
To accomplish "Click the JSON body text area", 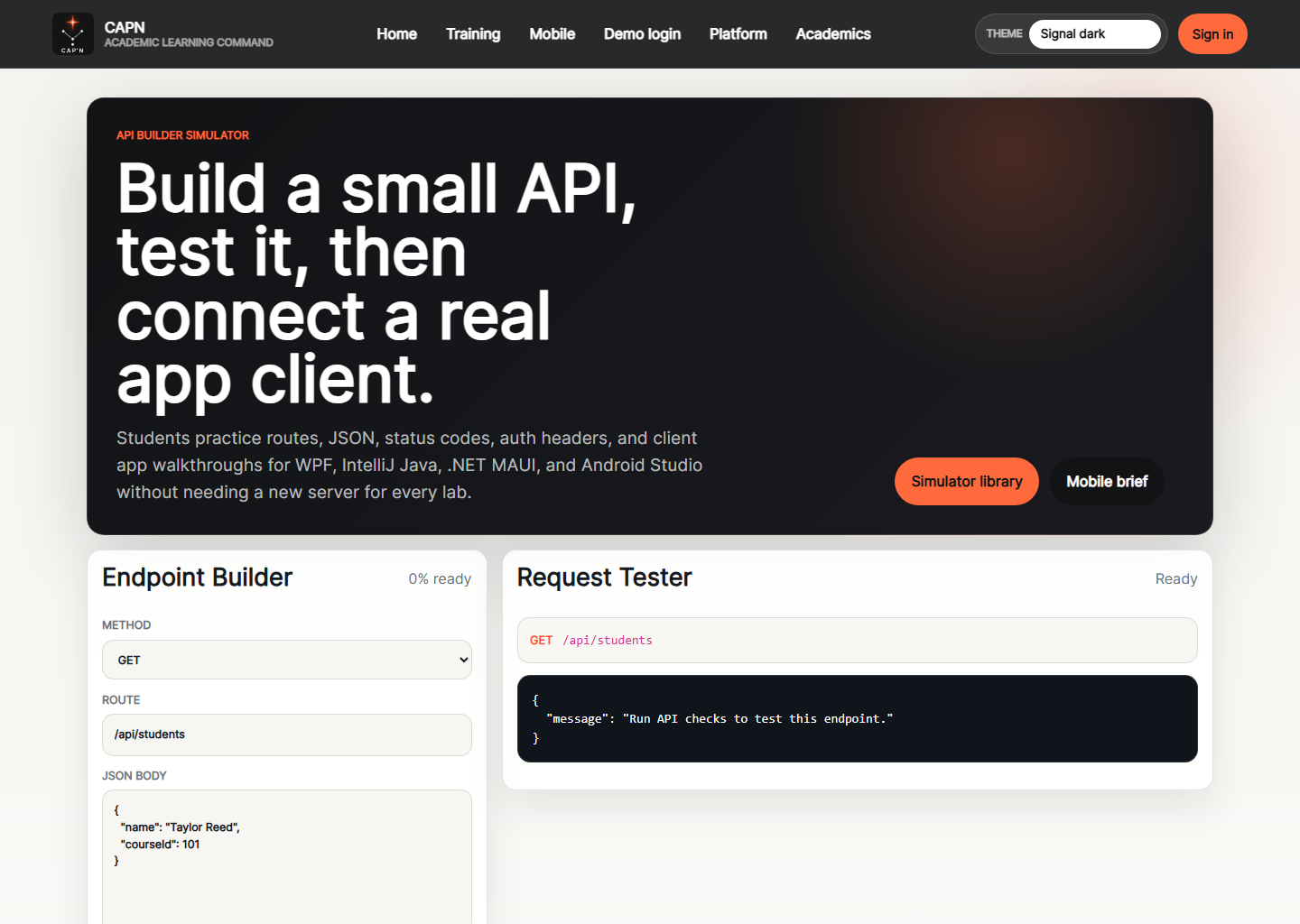I will pos(287,857).
